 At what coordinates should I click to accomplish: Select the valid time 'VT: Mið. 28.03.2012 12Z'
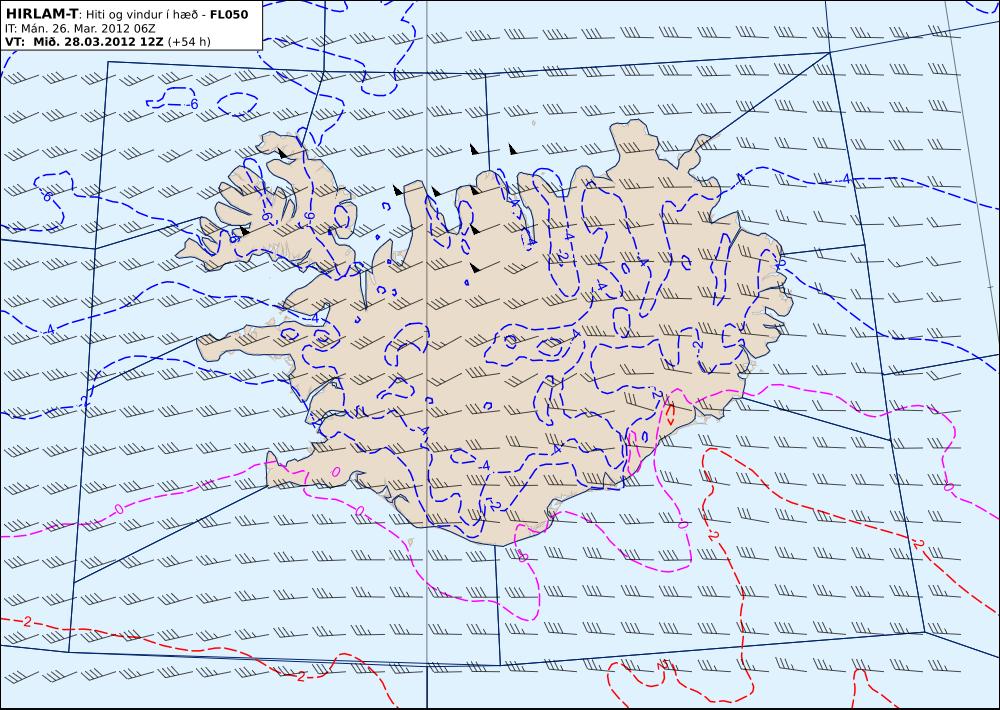click(84, 41)
